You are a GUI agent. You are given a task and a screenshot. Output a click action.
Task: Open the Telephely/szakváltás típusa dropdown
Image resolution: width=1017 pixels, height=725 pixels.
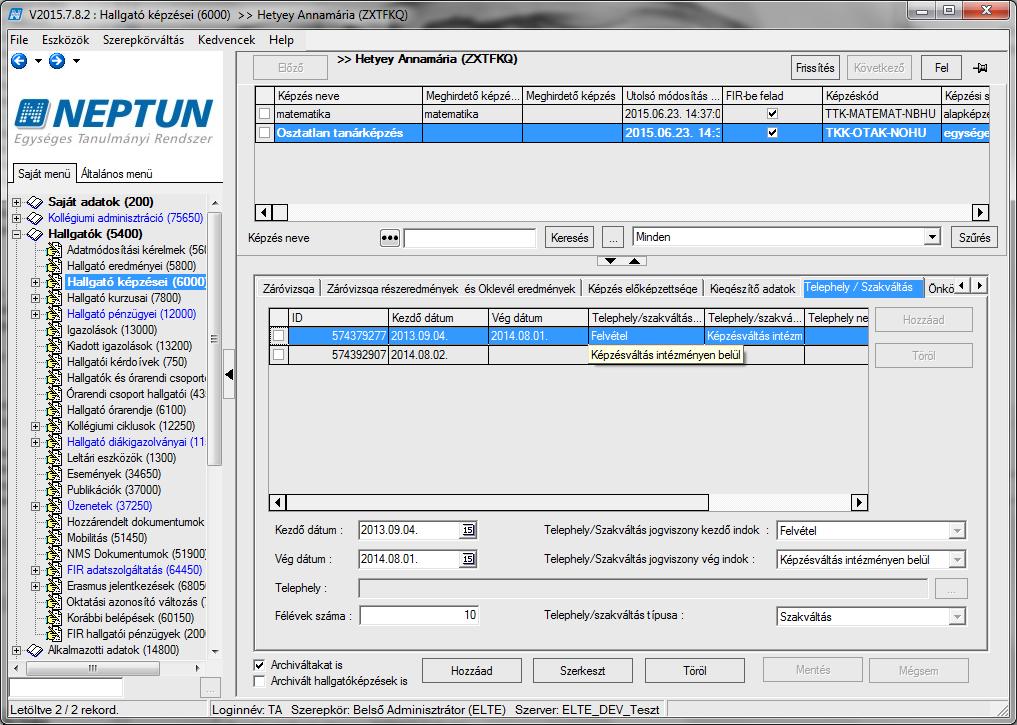pyautogui.click(x=957, y=617)
